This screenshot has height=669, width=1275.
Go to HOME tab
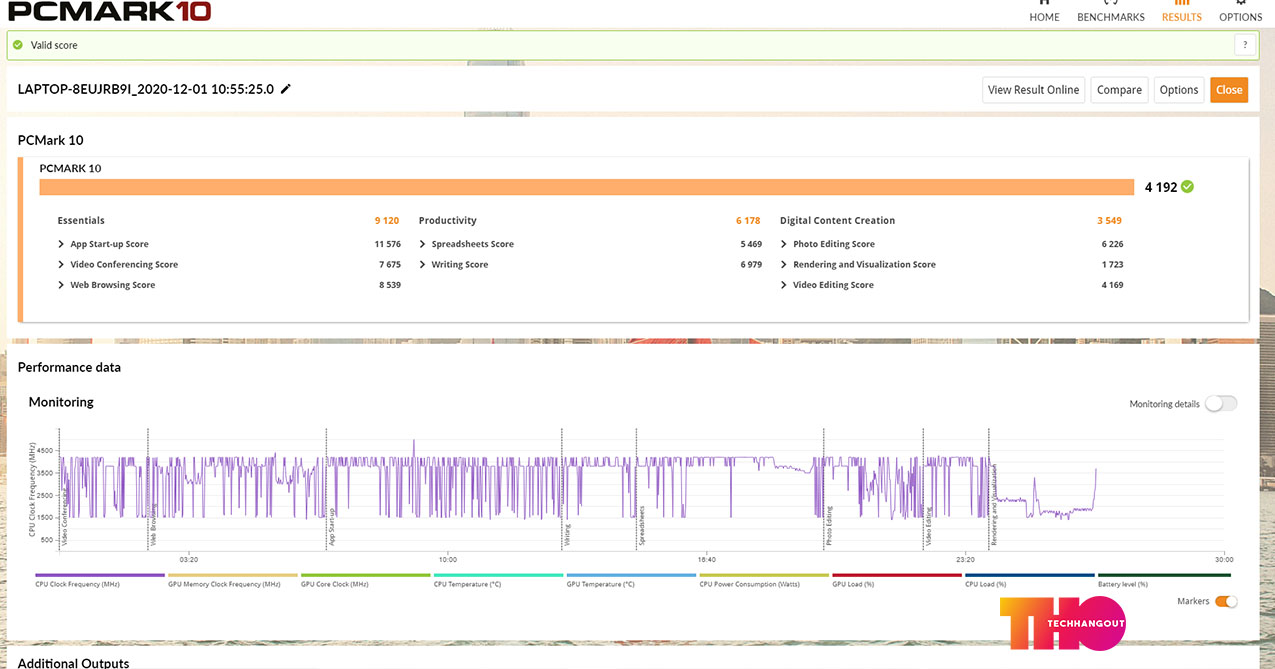pyautogui.click(x=1044, y=12)
